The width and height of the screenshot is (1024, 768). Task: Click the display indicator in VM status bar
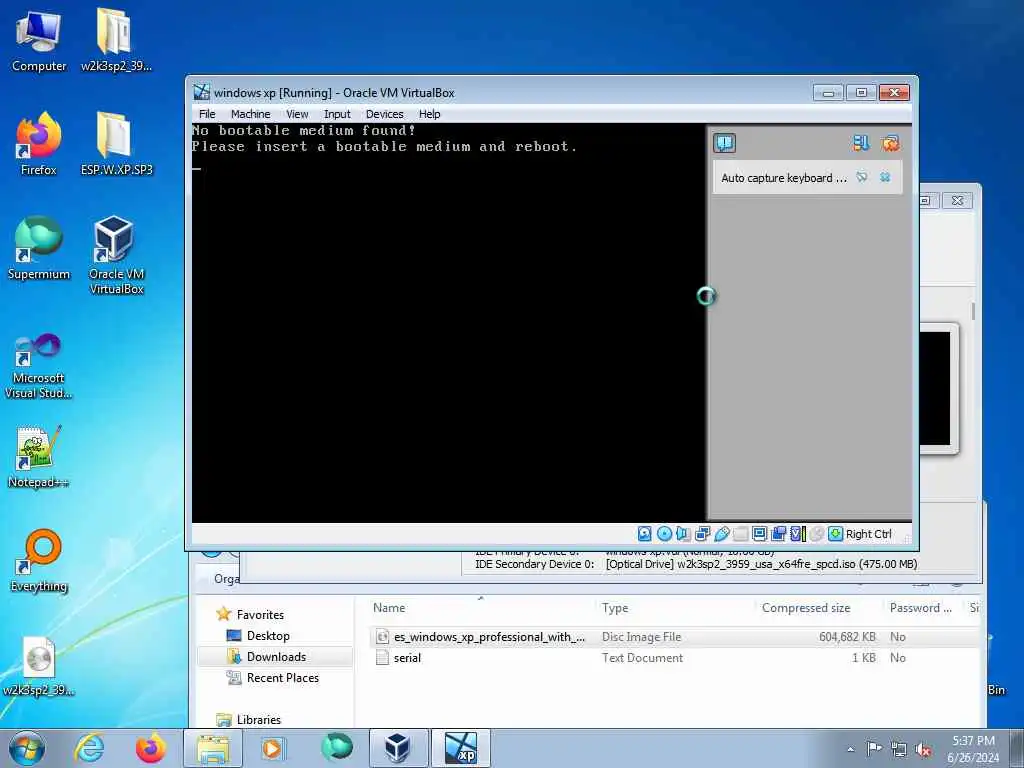pos(759,534)
